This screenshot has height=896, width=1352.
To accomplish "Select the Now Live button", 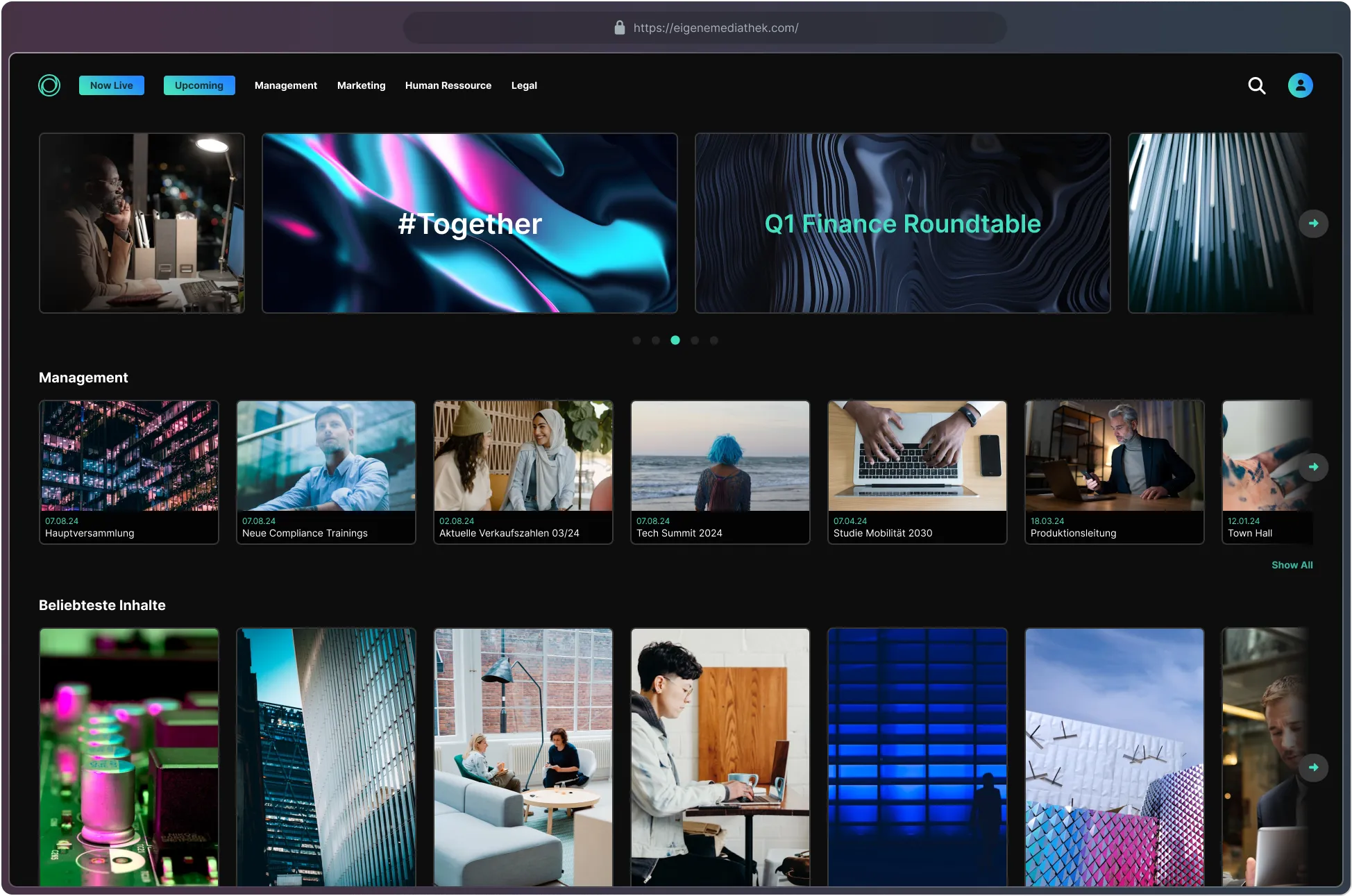I will (x=112, y=85).
